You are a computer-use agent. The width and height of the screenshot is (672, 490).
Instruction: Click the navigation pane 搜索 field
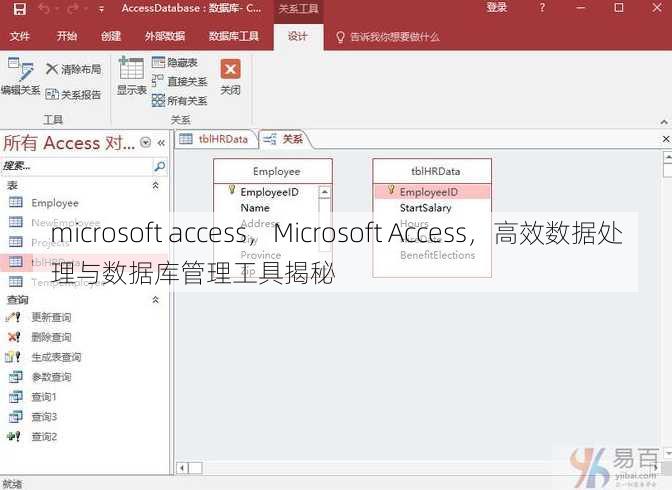(77, 166)
